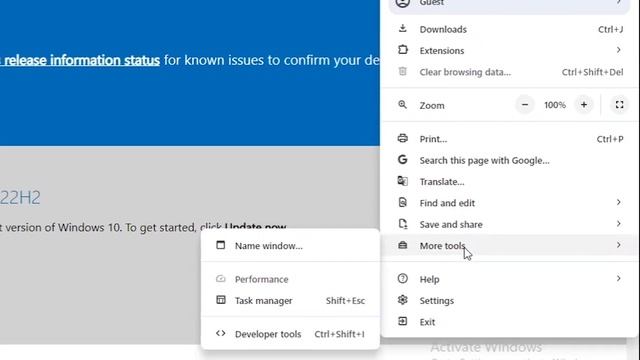Click the Help question mark icon
Viewport: 640px width, 360px height.
402,278
